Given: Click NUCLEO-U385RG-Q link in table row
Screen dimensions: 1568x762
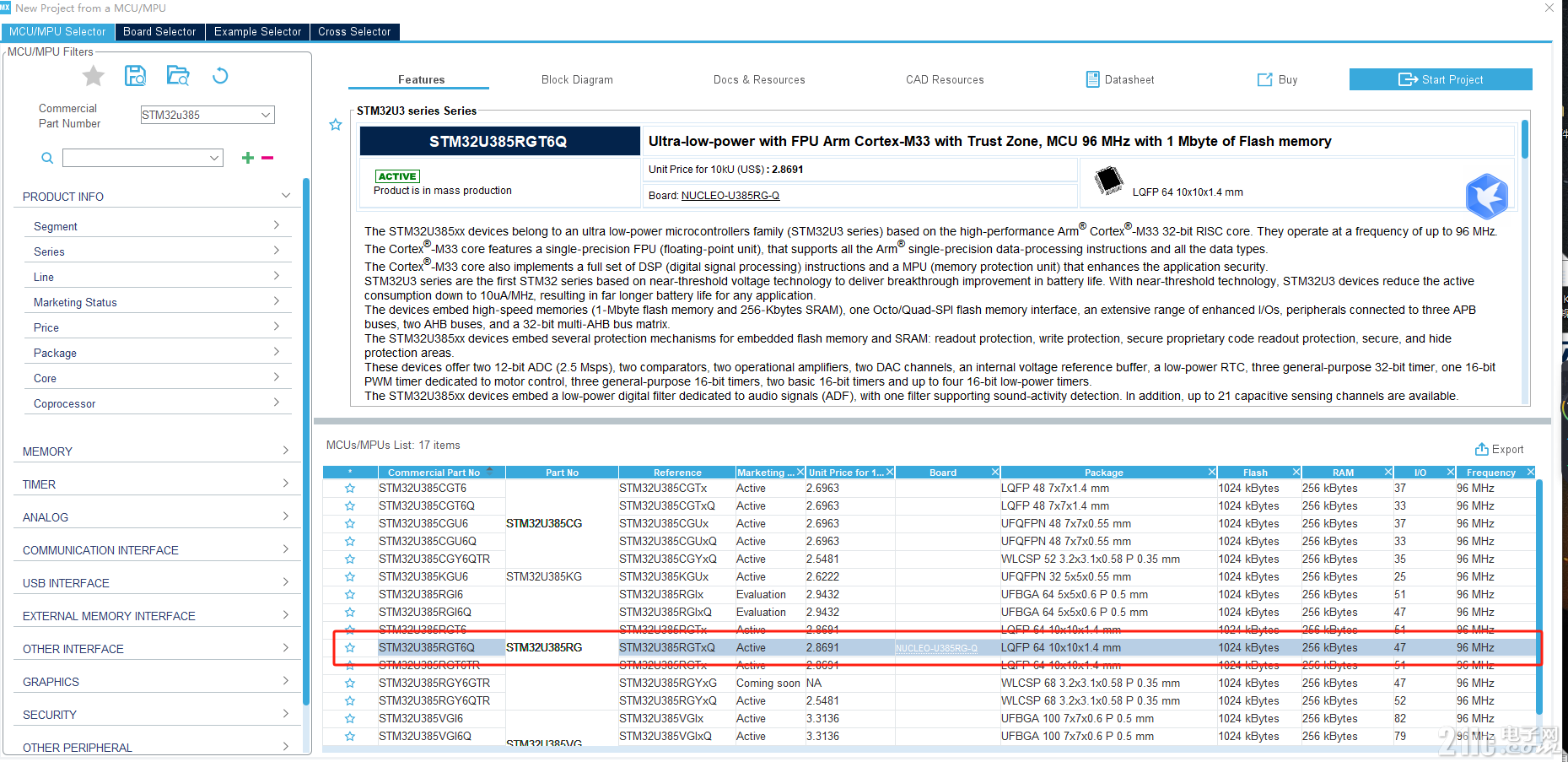Looking at the screenshot, I should coord(936,648).
